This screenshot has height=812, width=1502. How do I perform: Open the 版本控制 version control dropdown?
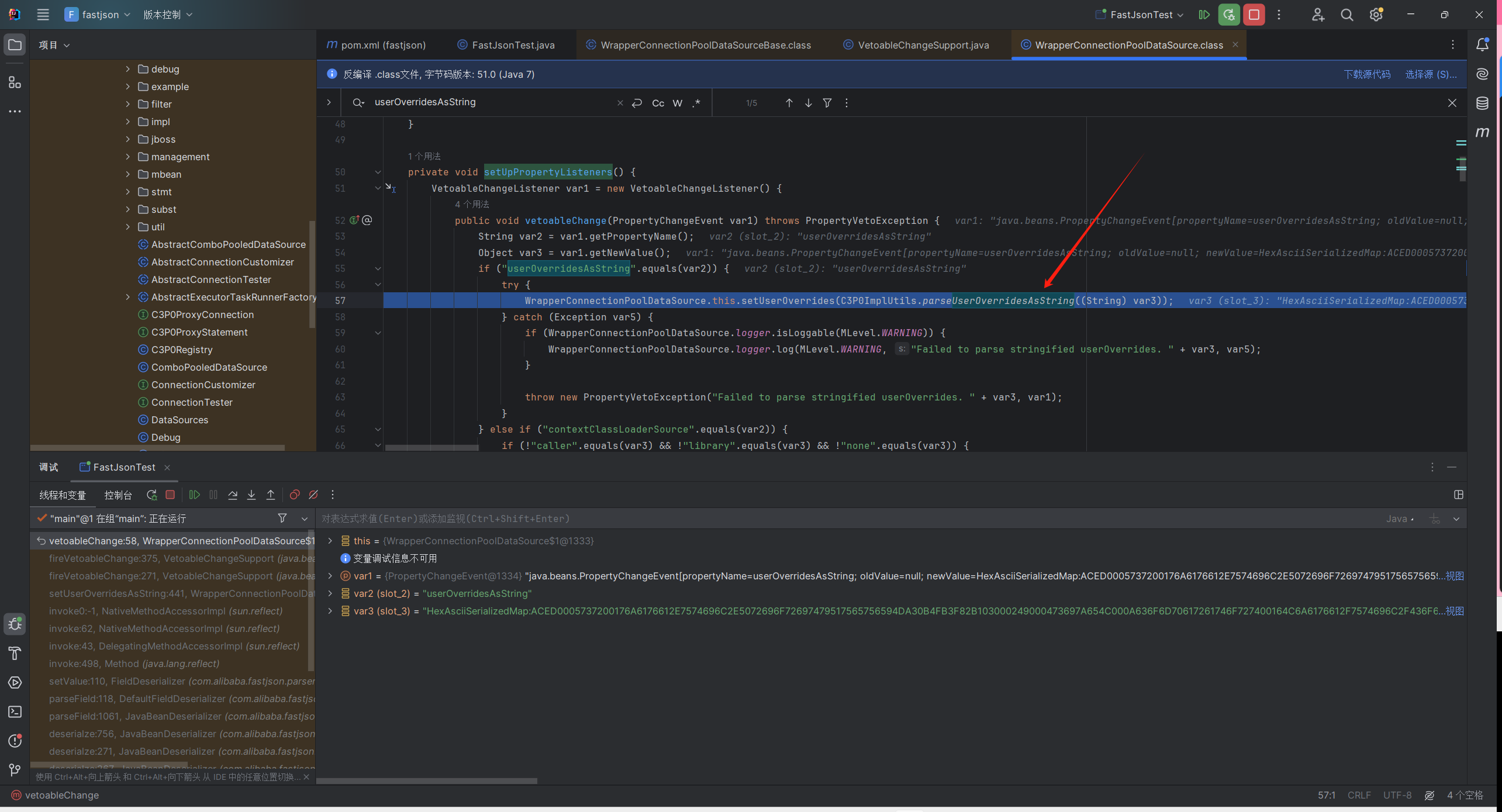click(x=168, y=15)
